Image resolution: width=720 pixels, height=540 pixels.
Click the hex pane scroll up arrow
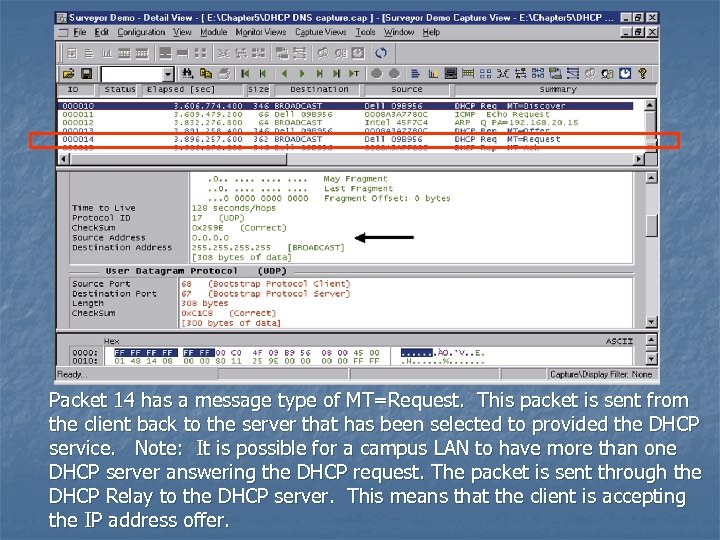[651, 340]
